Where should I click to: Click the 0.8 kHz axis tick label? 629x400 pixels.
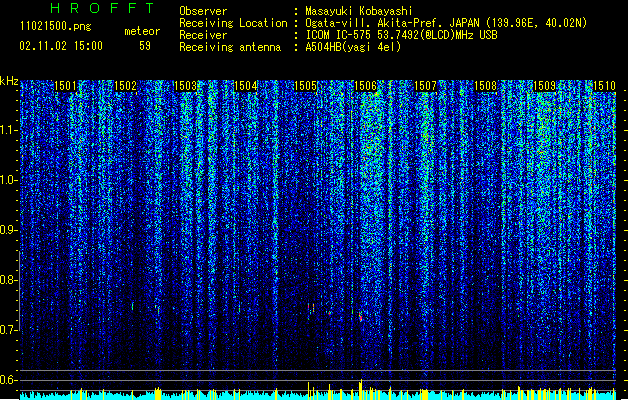click(8, 280)
